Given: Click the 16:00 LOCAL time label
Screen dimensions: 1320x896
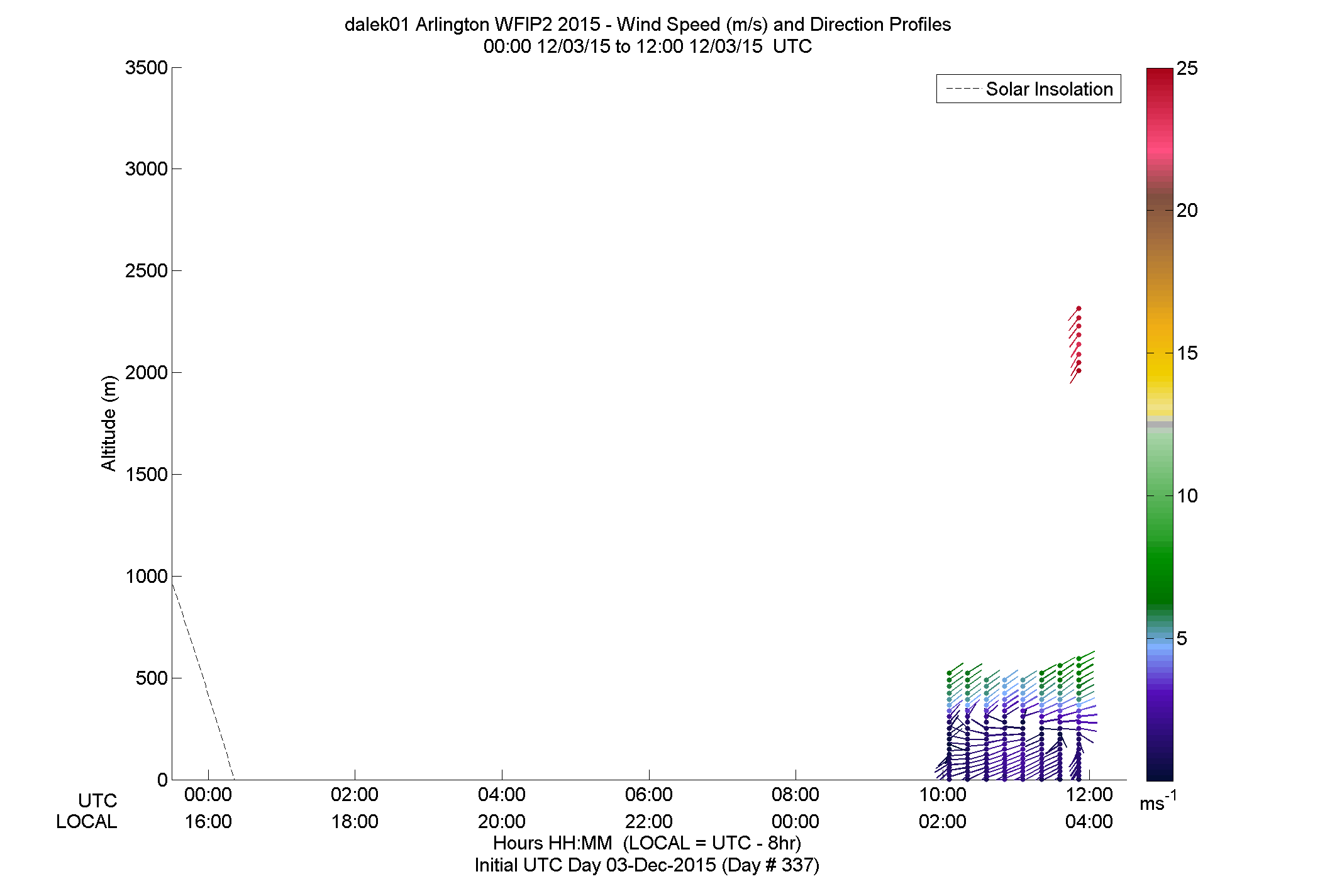Looking at the screenshot, I should click(x=208, y=821).
